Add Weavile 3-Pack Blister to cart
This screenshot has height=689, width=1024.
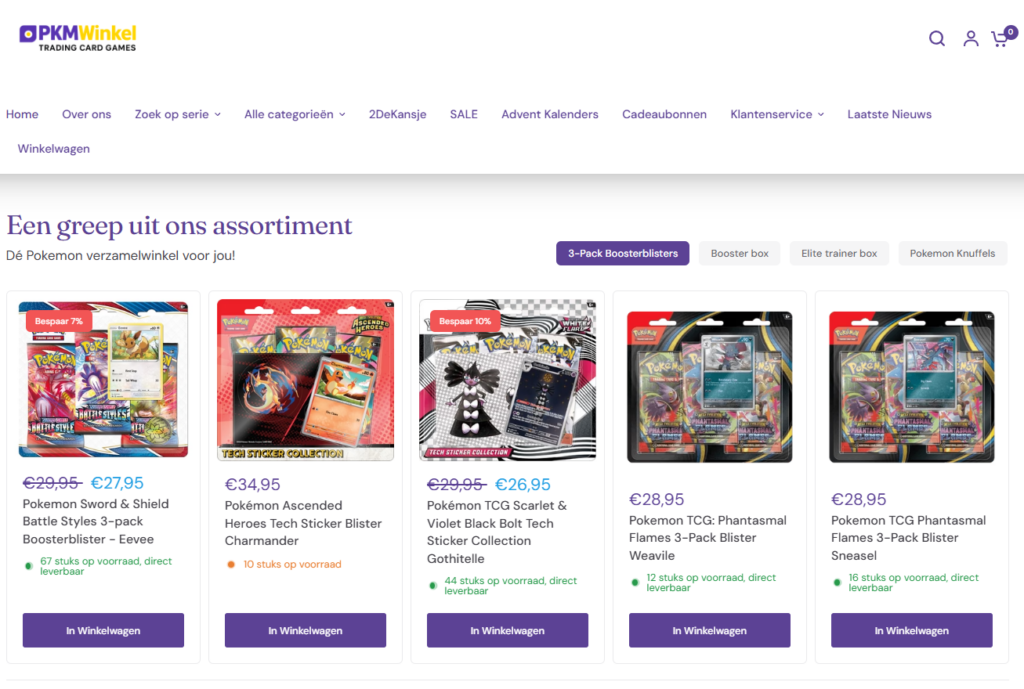pos(709,631)
